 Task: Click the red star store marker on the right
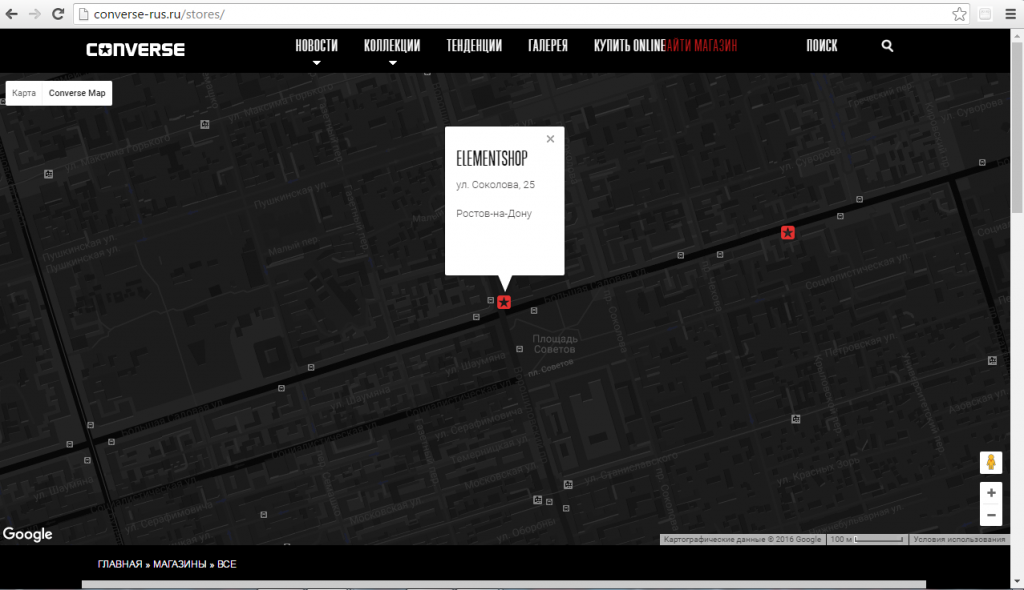coord(788,233)
